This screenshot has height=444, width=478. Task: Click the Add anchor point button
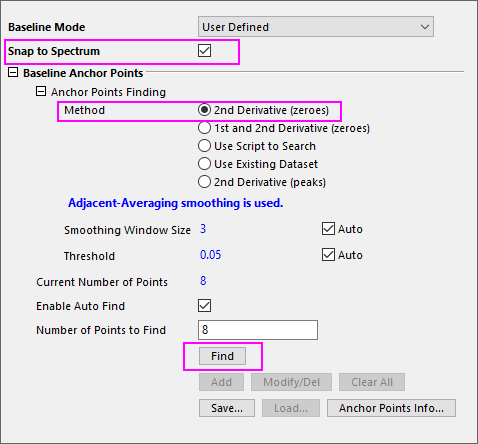(221, 382)
